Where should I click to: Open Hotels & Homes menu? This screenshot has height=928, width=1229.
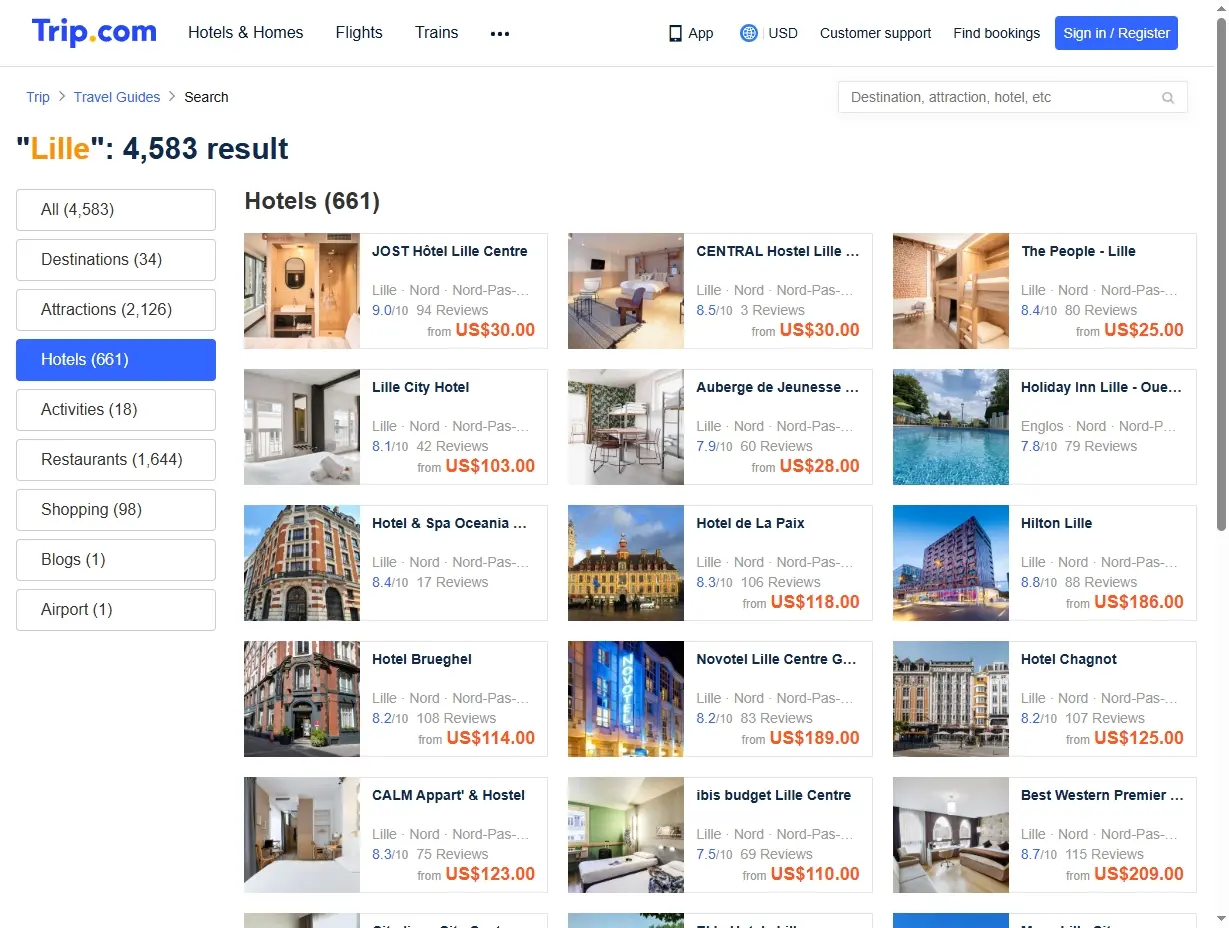click(246, 32)
